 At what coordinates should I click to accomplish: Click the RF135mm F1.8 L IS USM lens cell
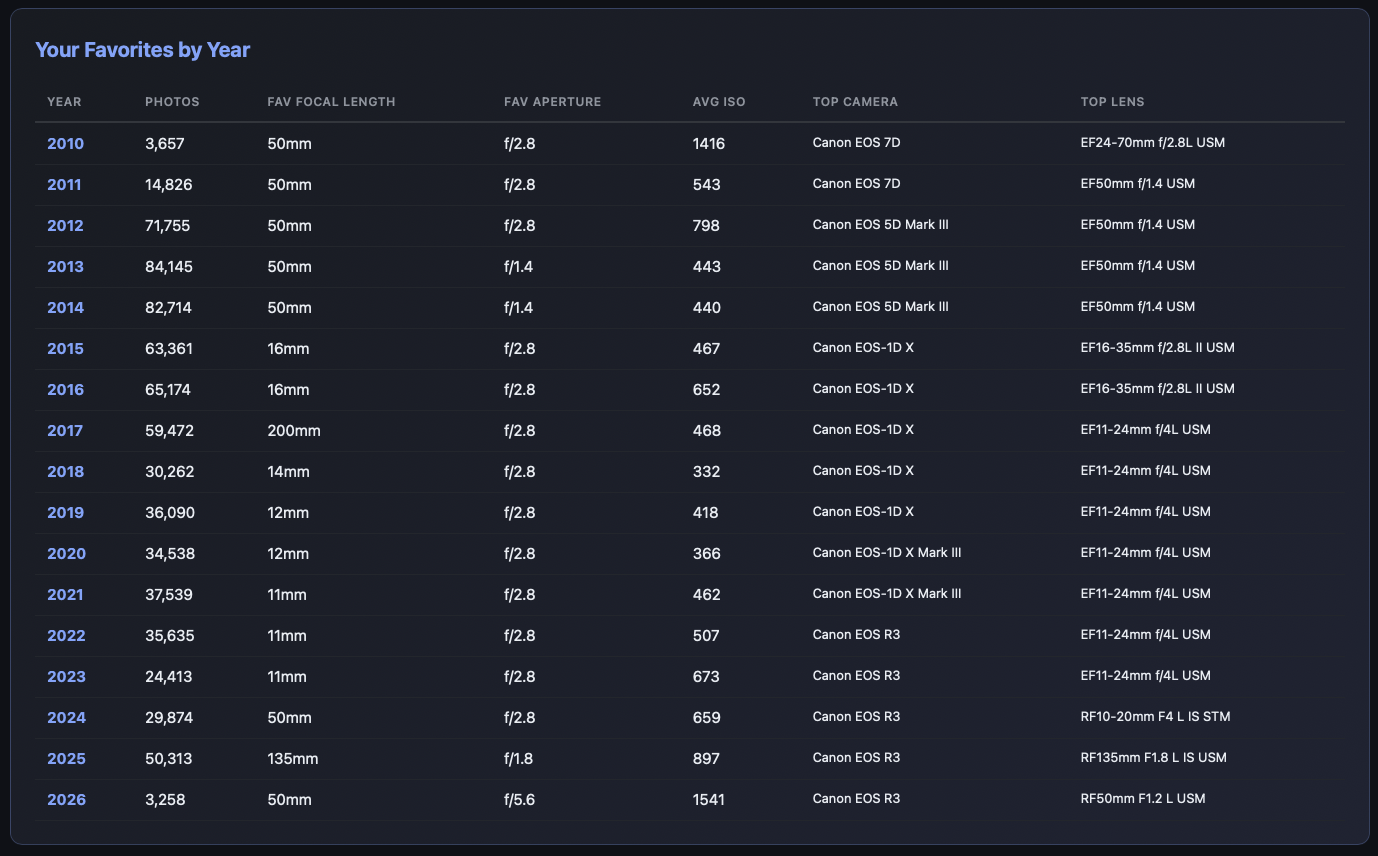tap(1153, 758)
